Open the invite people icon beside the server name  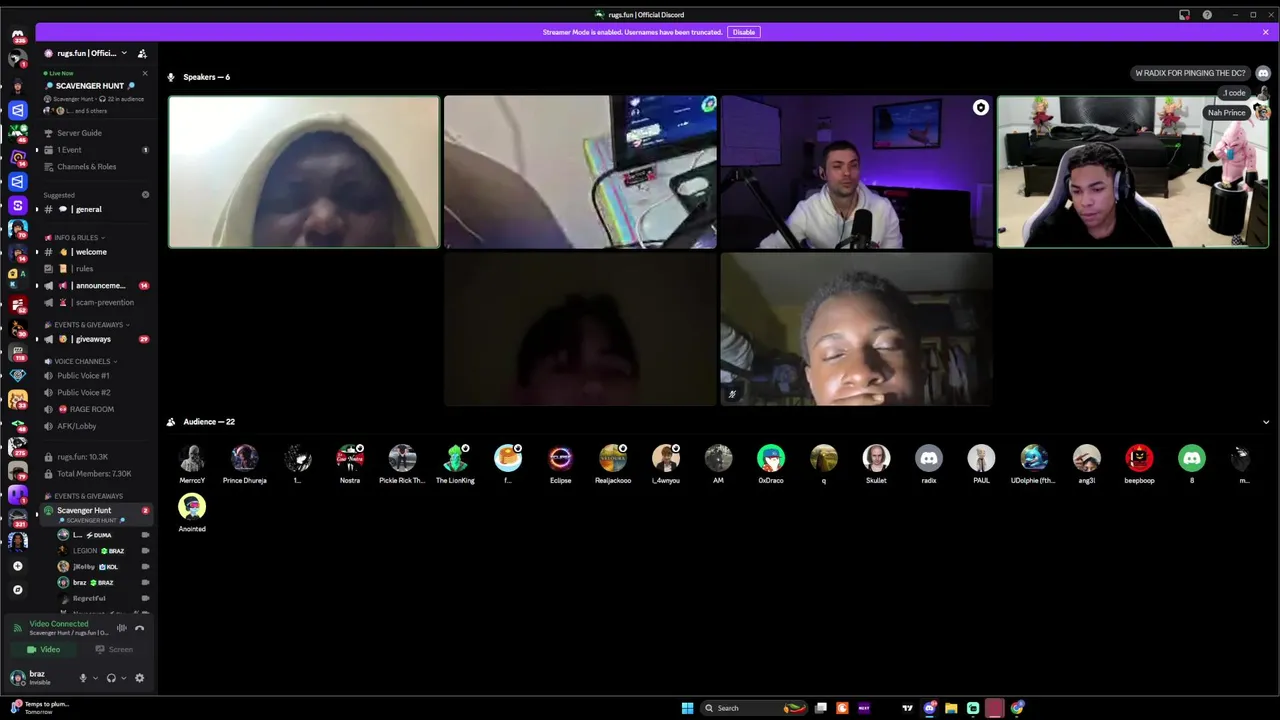142,53
